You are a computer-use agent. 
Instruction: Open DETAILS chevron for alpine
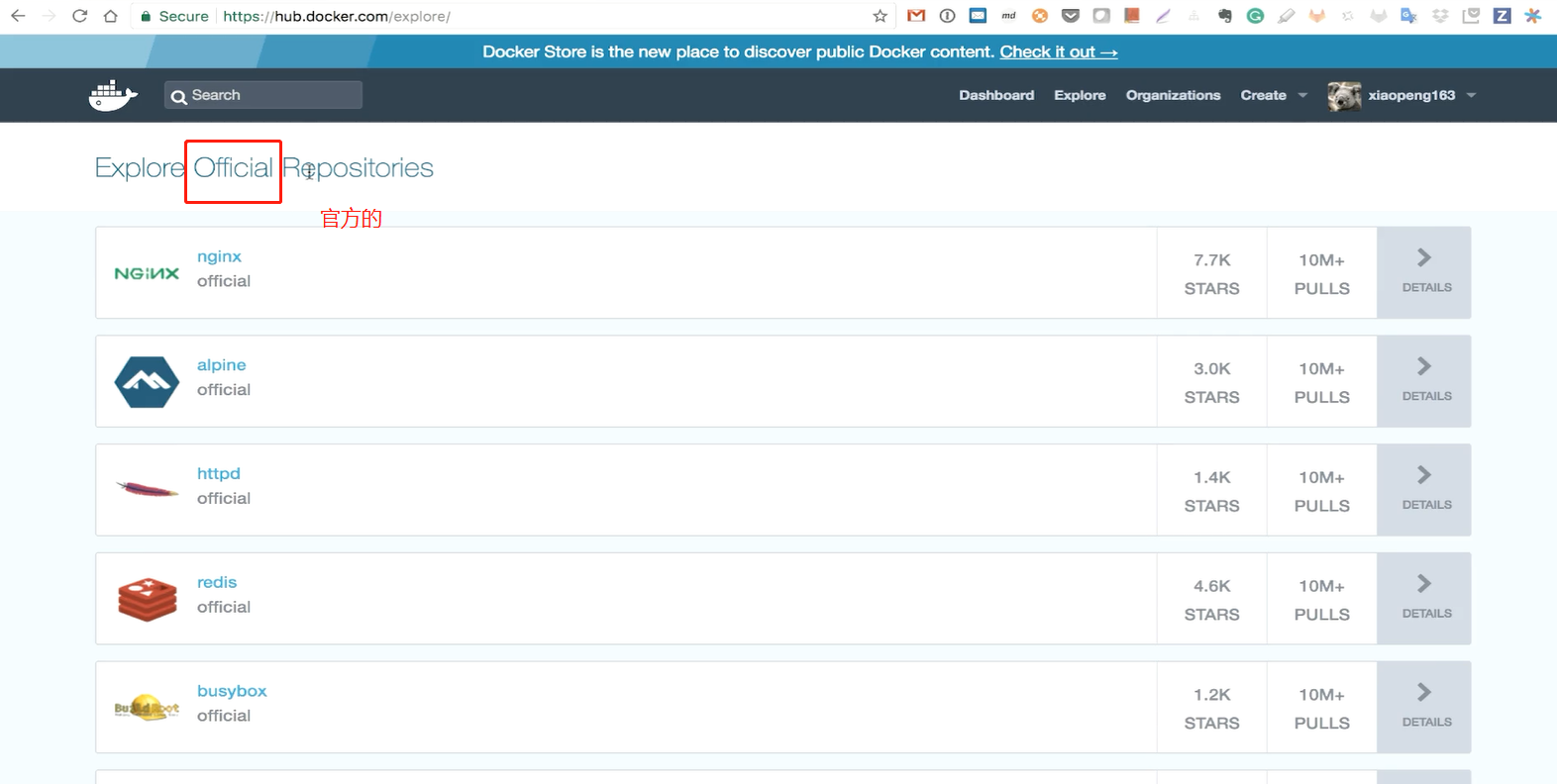[1424, 381]
